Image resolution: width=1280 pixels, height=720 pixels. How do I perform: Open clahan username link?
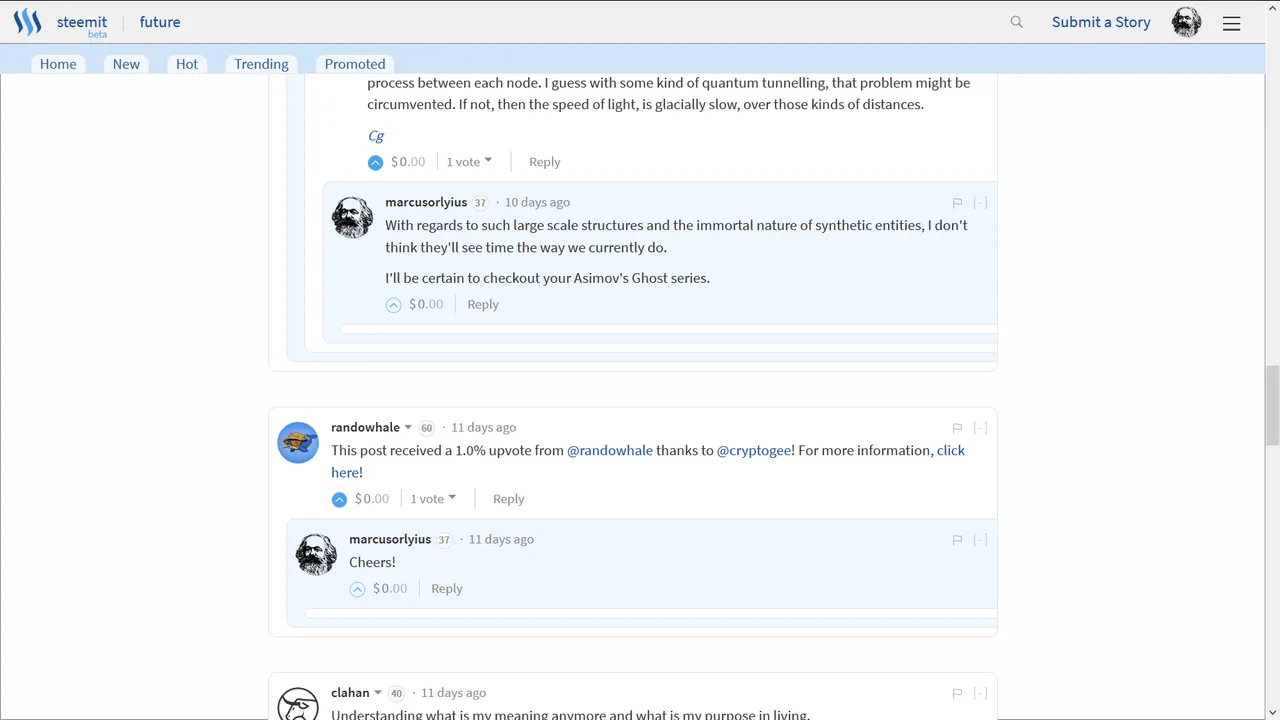(x=350, y=692)
